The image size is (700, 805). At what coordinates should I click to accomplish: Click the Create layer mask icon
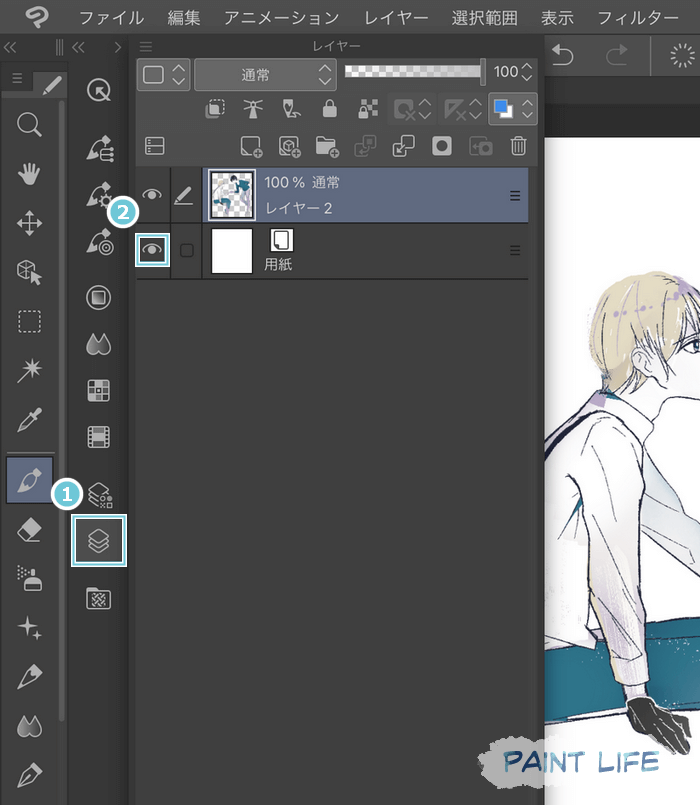[x=442, y=146]
